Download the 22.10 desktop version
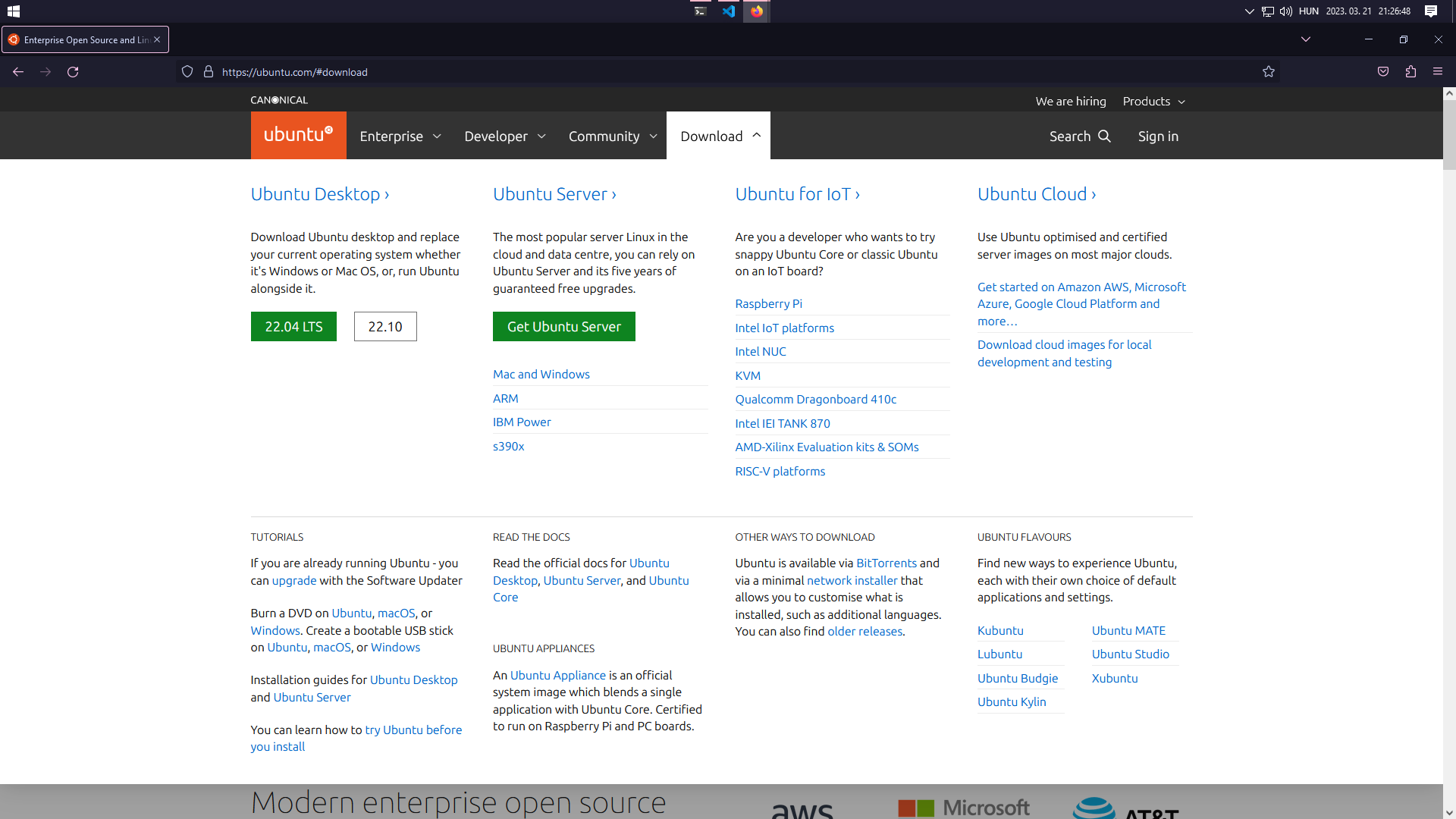Screen dimensions: 1456x819 coord(385,327)
